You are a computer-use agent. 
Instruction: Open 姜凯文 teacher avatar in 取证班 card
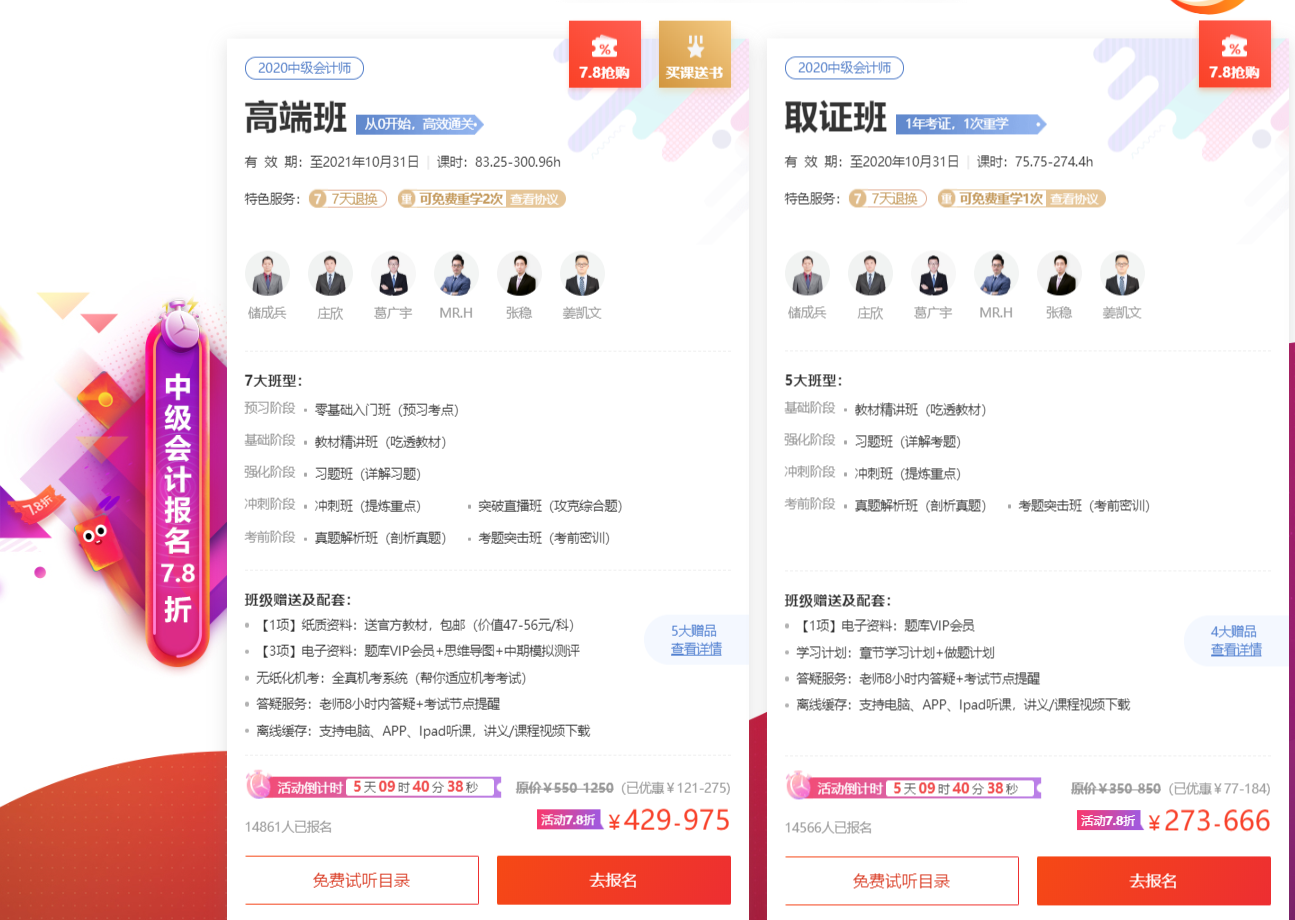[x=1122, y=274]
